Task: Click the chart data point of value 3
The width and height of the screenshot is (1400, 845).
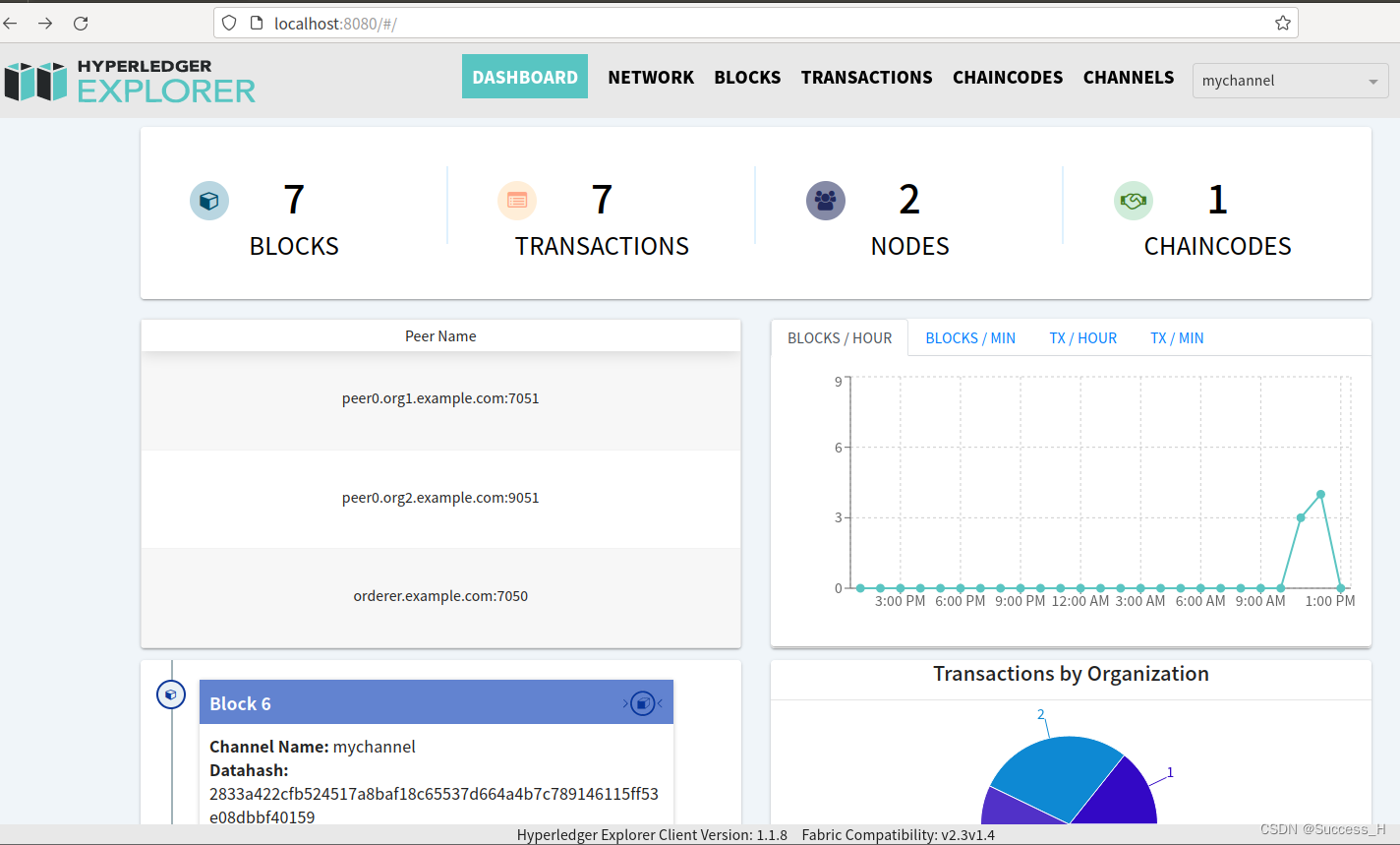Action: tap(1301, 517)
